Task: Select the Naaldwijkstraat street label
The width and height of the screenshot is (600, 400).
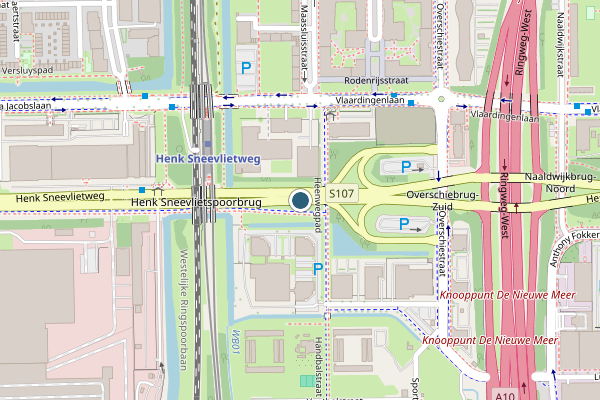Action: (561, 45)
